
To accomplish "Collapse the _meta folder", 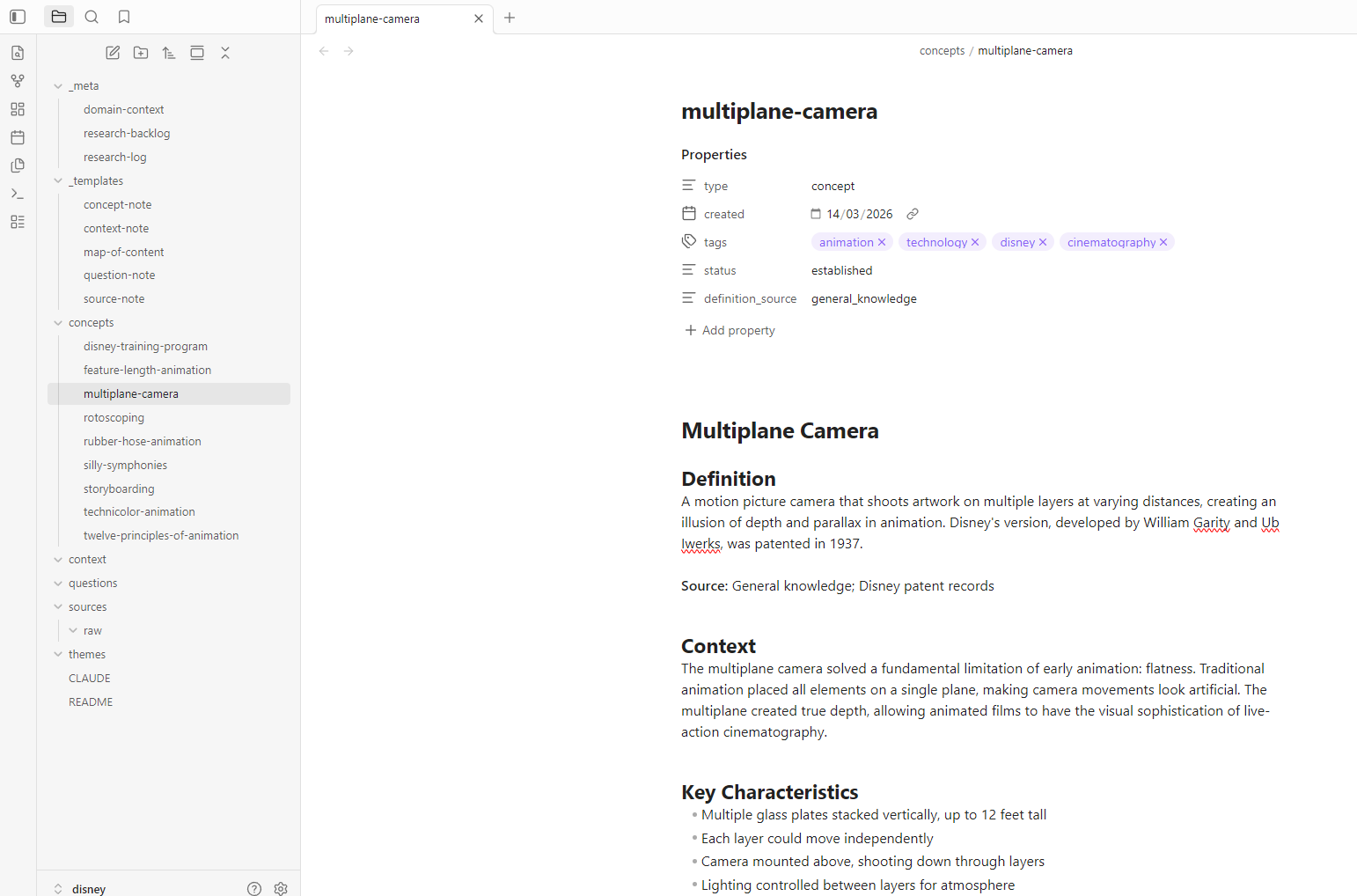I will [56, 85].
